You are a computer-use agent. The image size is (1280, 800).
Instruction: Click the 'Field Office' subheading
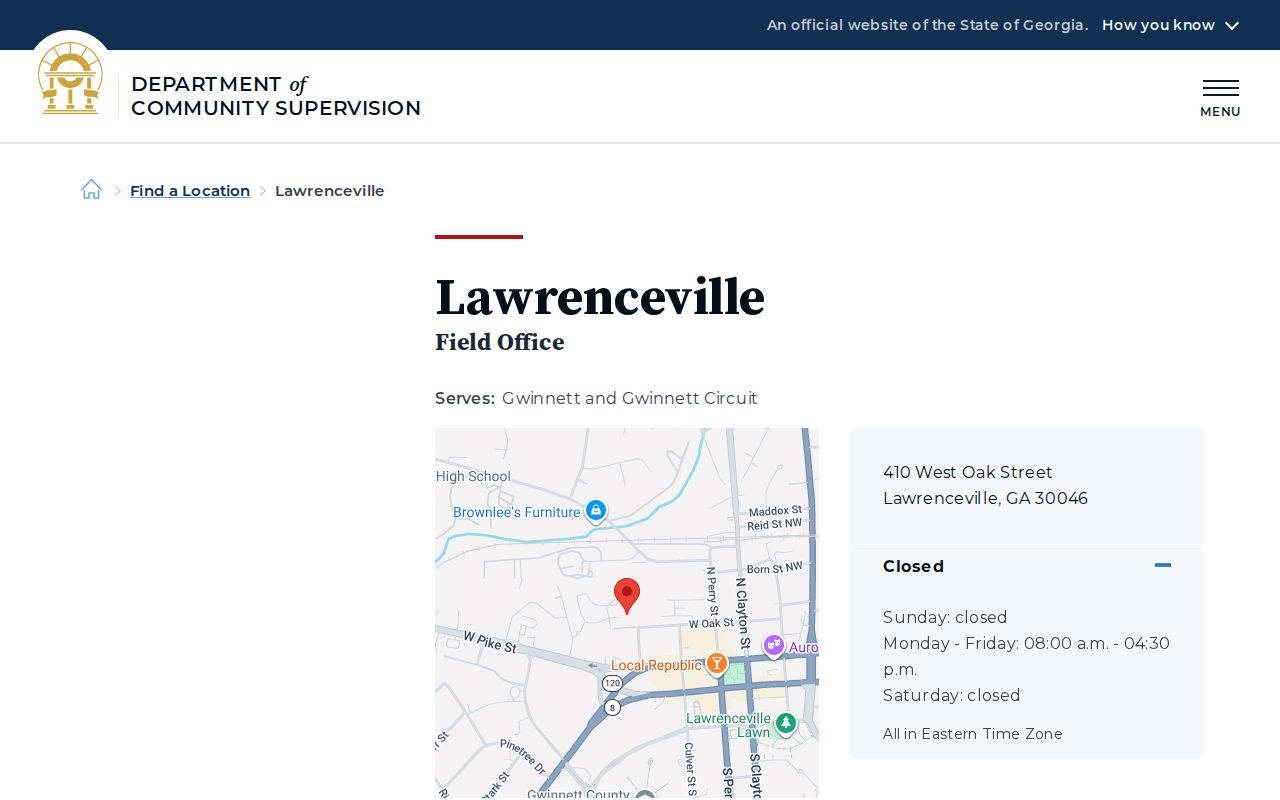pos(500,342)
